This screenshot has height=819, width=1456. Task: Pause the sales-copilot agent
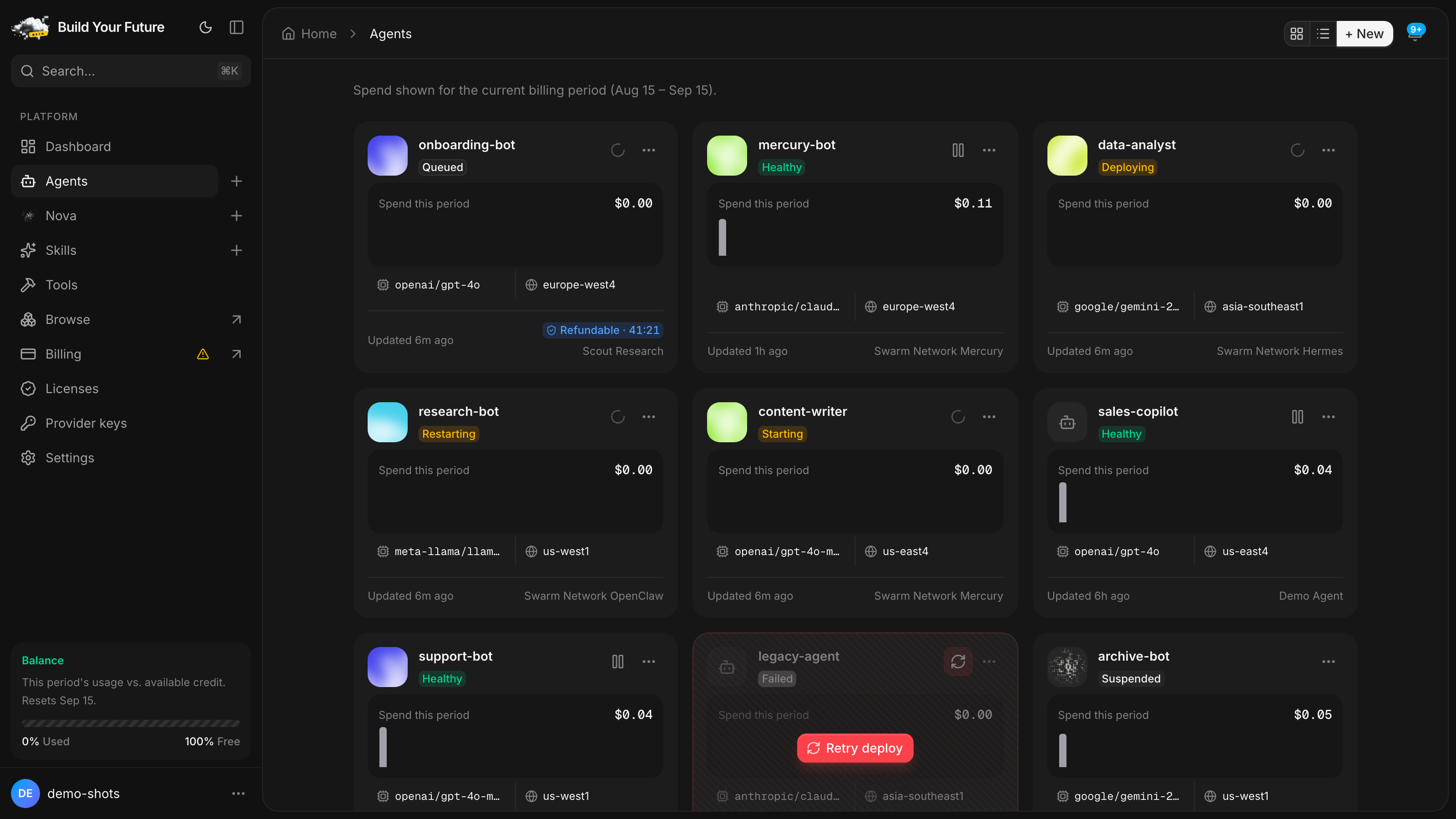tap(1297, 417)
